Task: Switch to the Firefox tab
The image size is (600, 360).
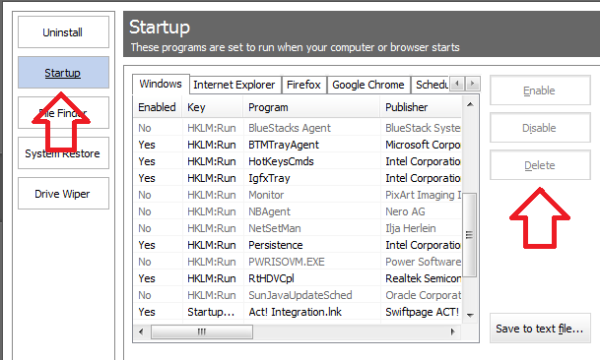Action: point(304,85)
